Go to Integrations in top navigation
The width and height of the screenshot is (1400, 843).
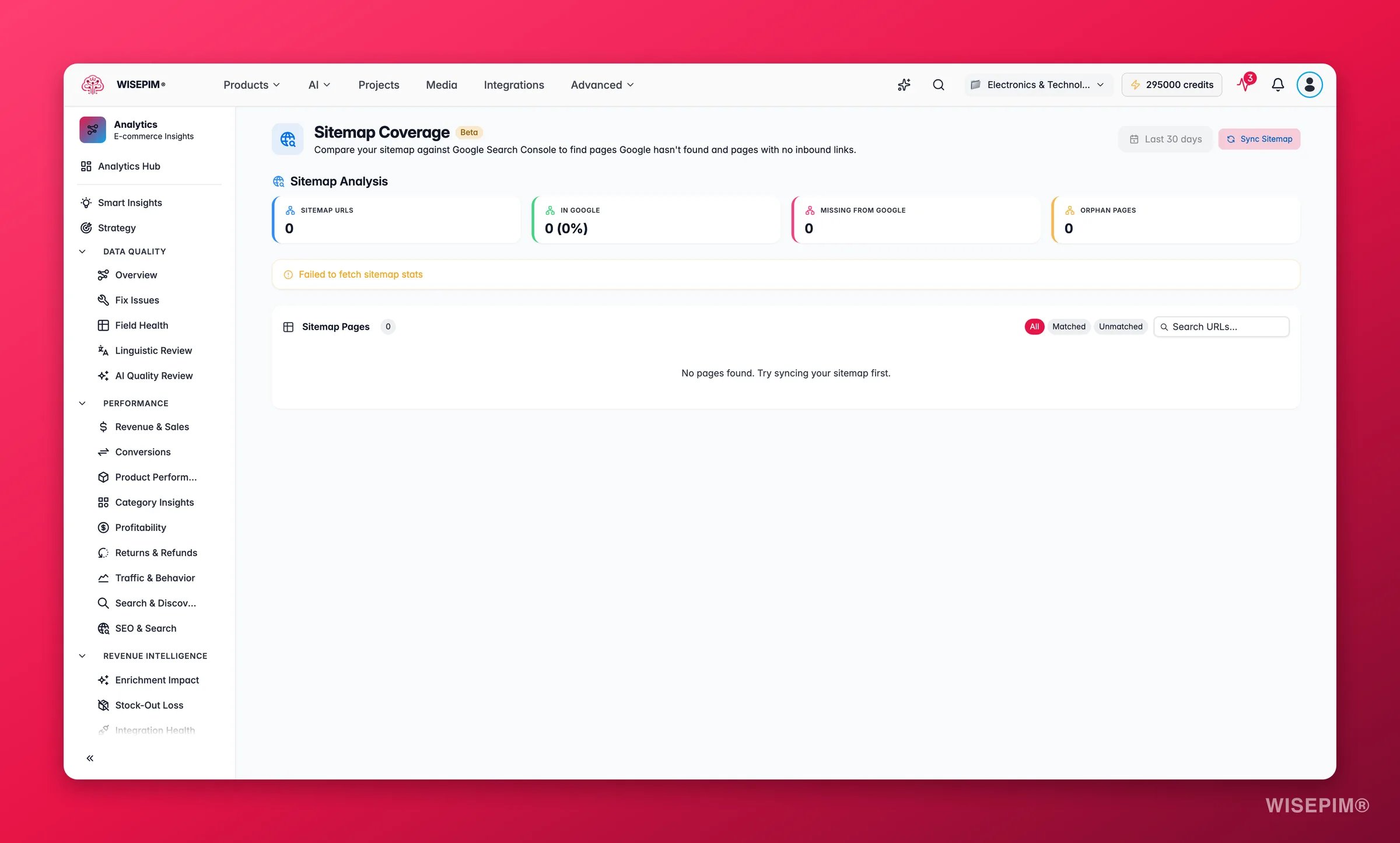514,85
